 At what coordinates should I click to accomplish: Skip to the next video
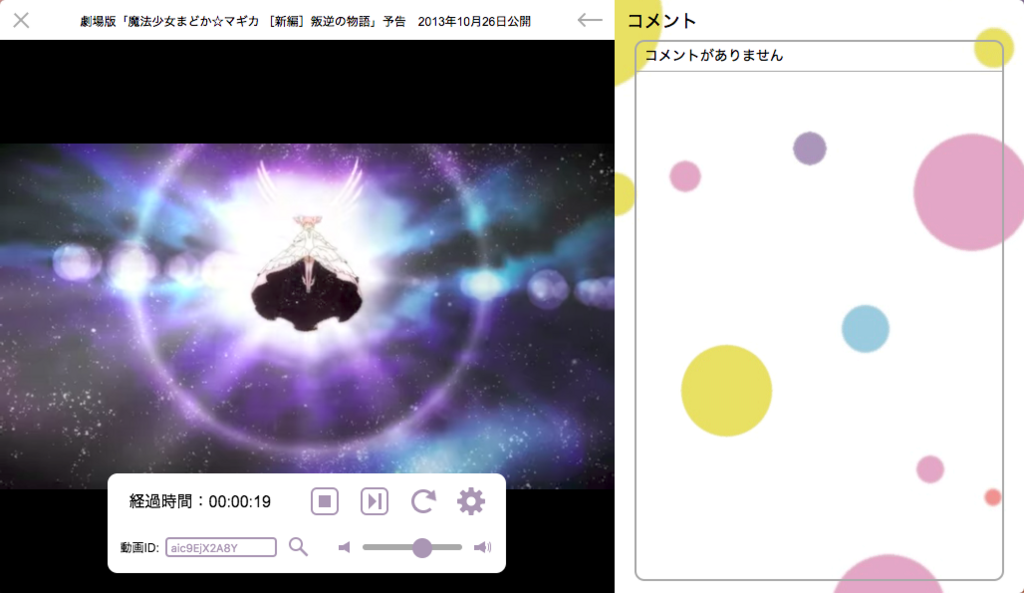point(374,502)
